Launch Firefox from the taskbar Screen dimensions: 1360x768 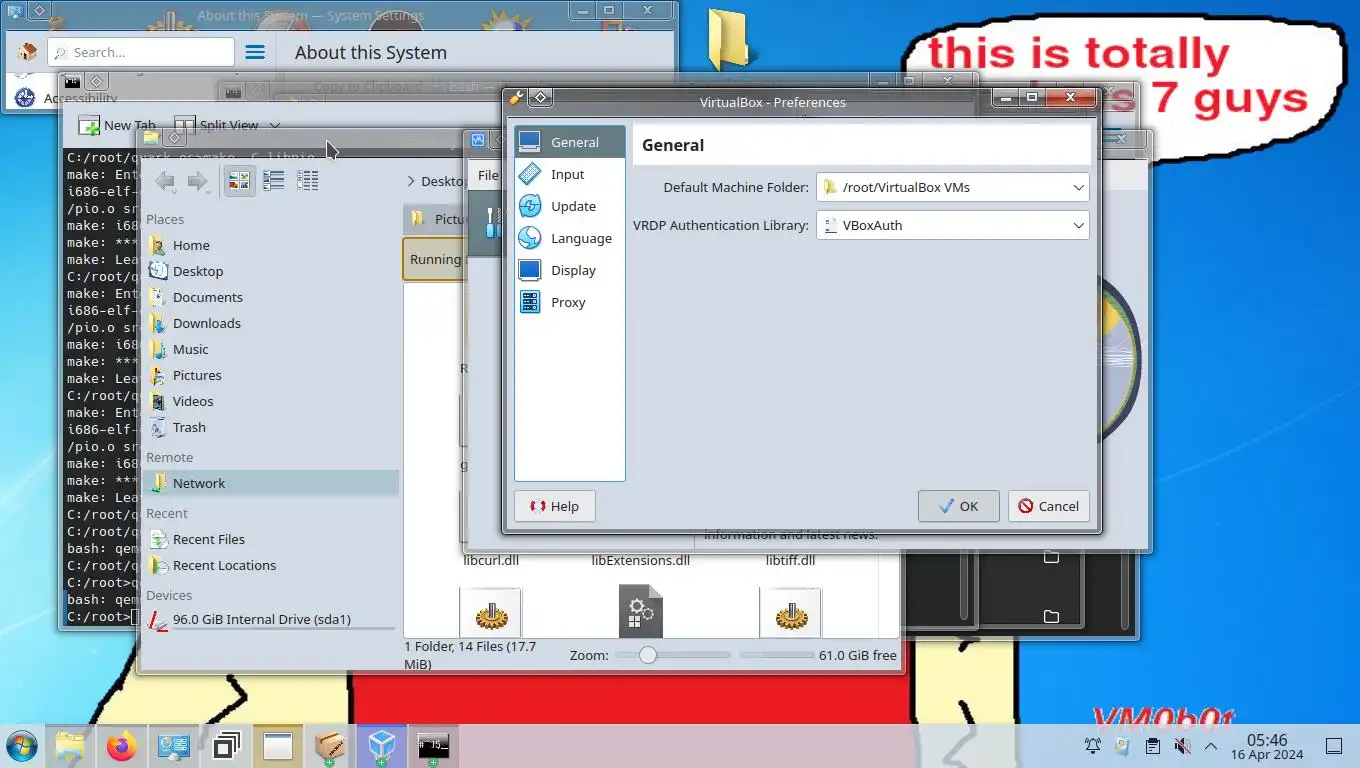pyautogui.click(x=122, y=746)
